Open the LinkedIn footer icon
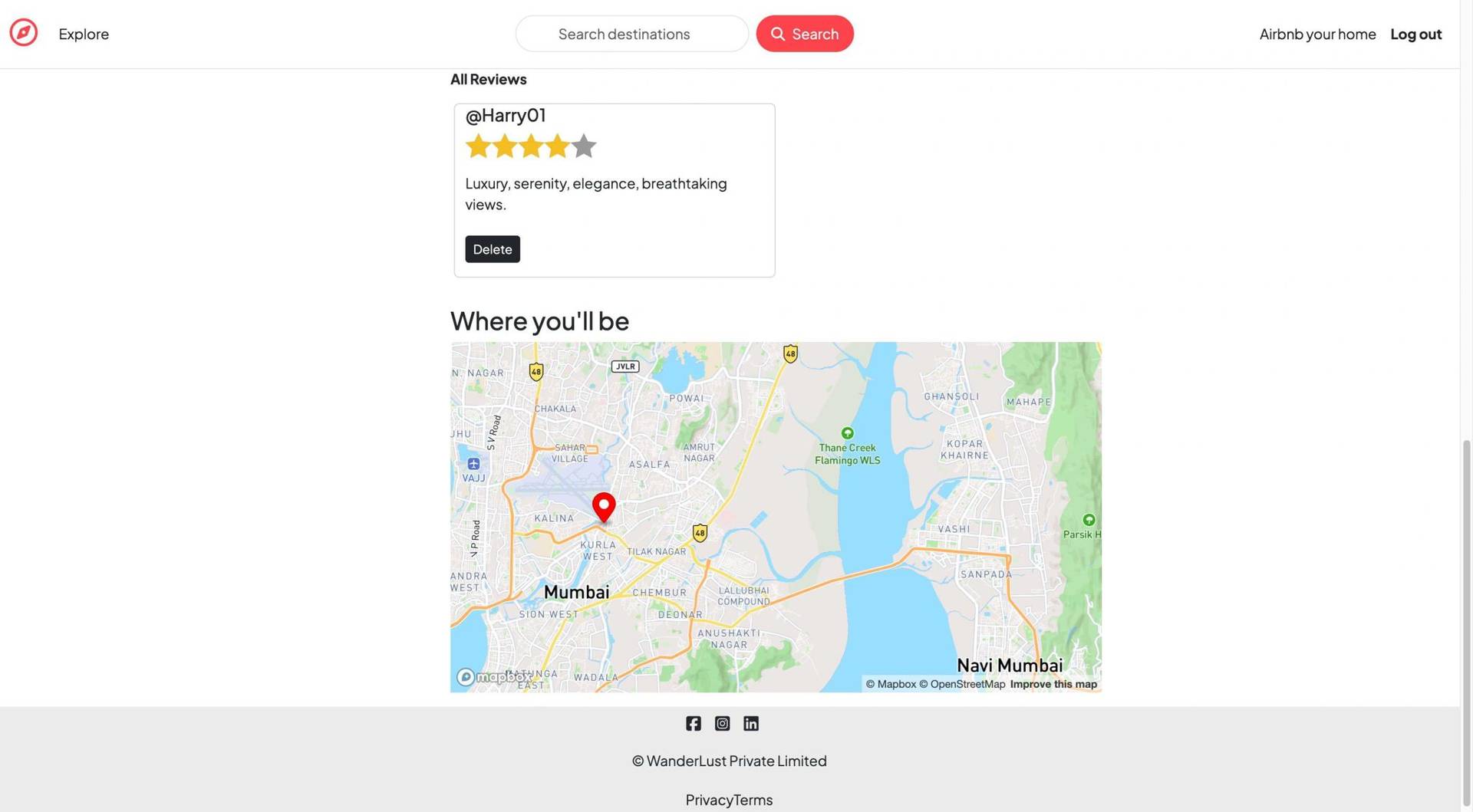The height and width of the screenshot is (812, 1473). (x=751, y=724)
